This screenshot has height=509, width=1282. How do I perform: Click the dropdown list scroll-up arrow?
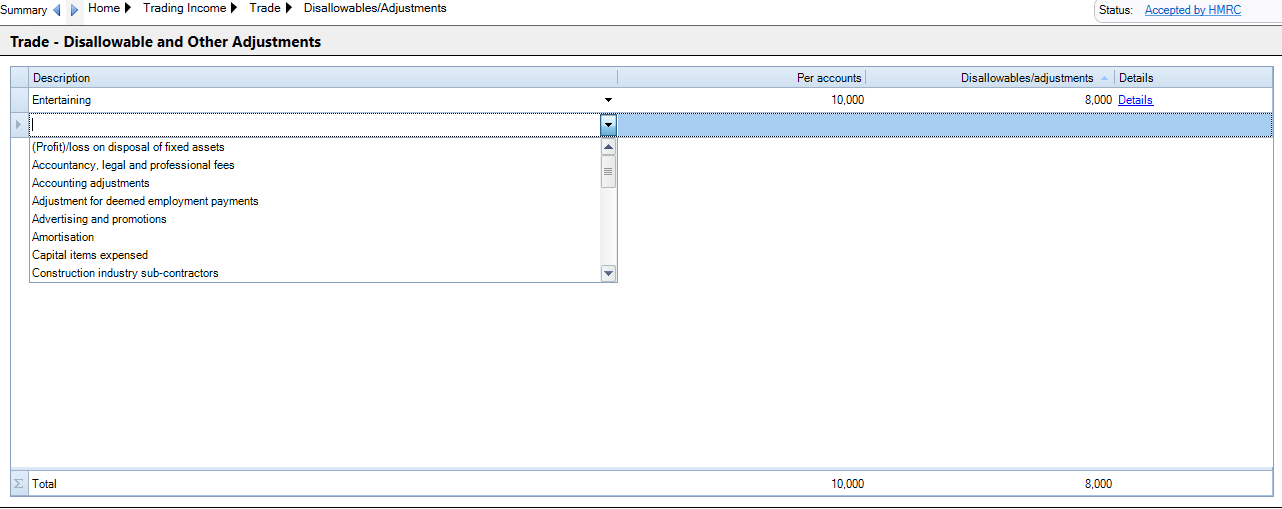608,147
